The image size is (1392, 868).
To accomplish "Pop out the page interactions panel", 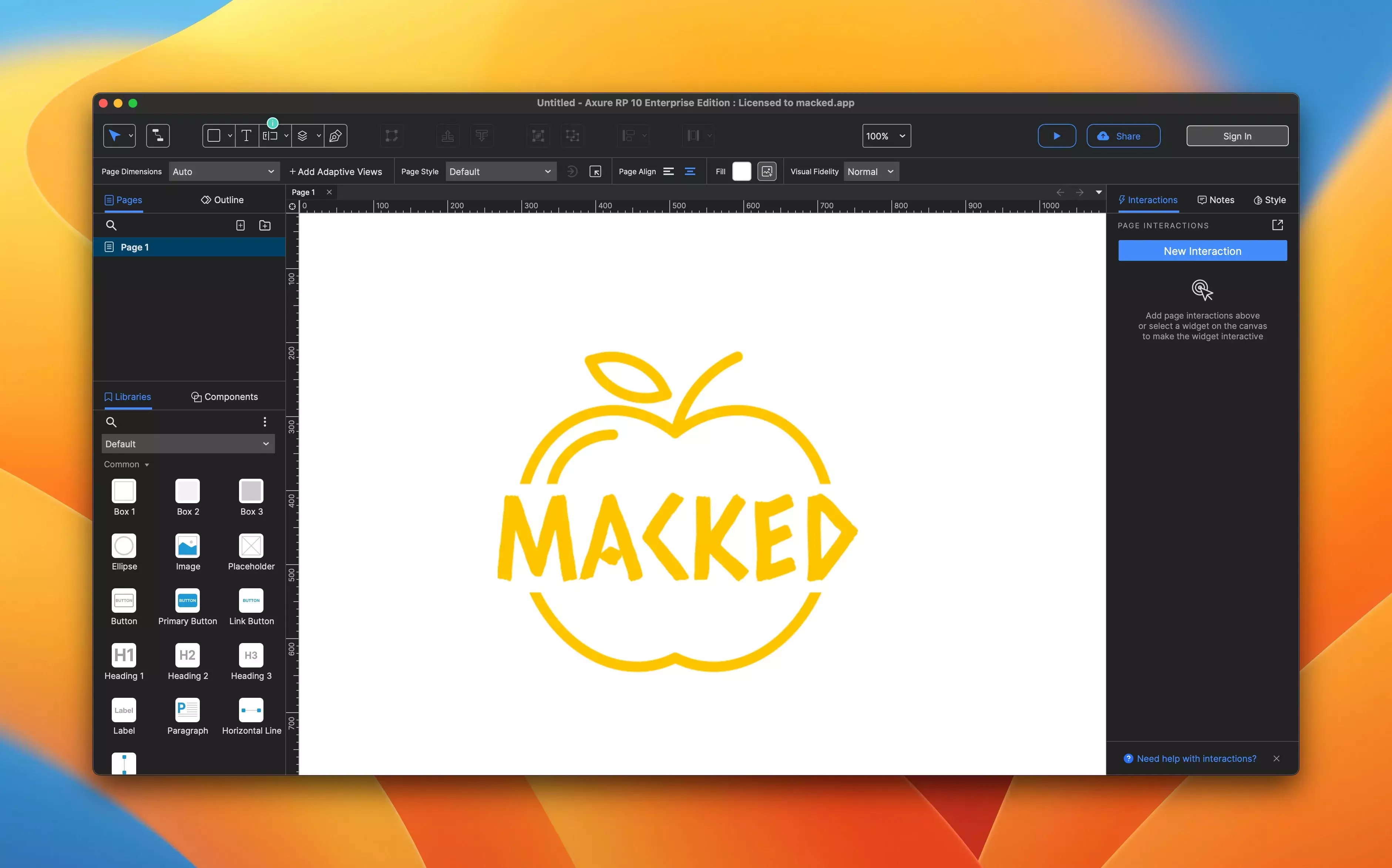I will pos(1277,225).
